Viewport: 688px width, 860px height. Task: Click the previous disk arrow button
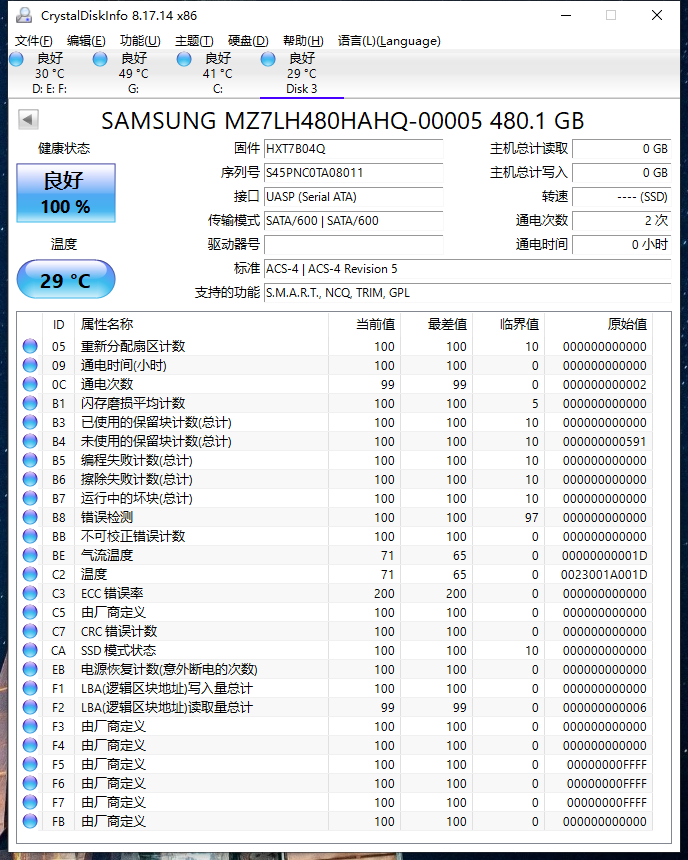point(28,119)
